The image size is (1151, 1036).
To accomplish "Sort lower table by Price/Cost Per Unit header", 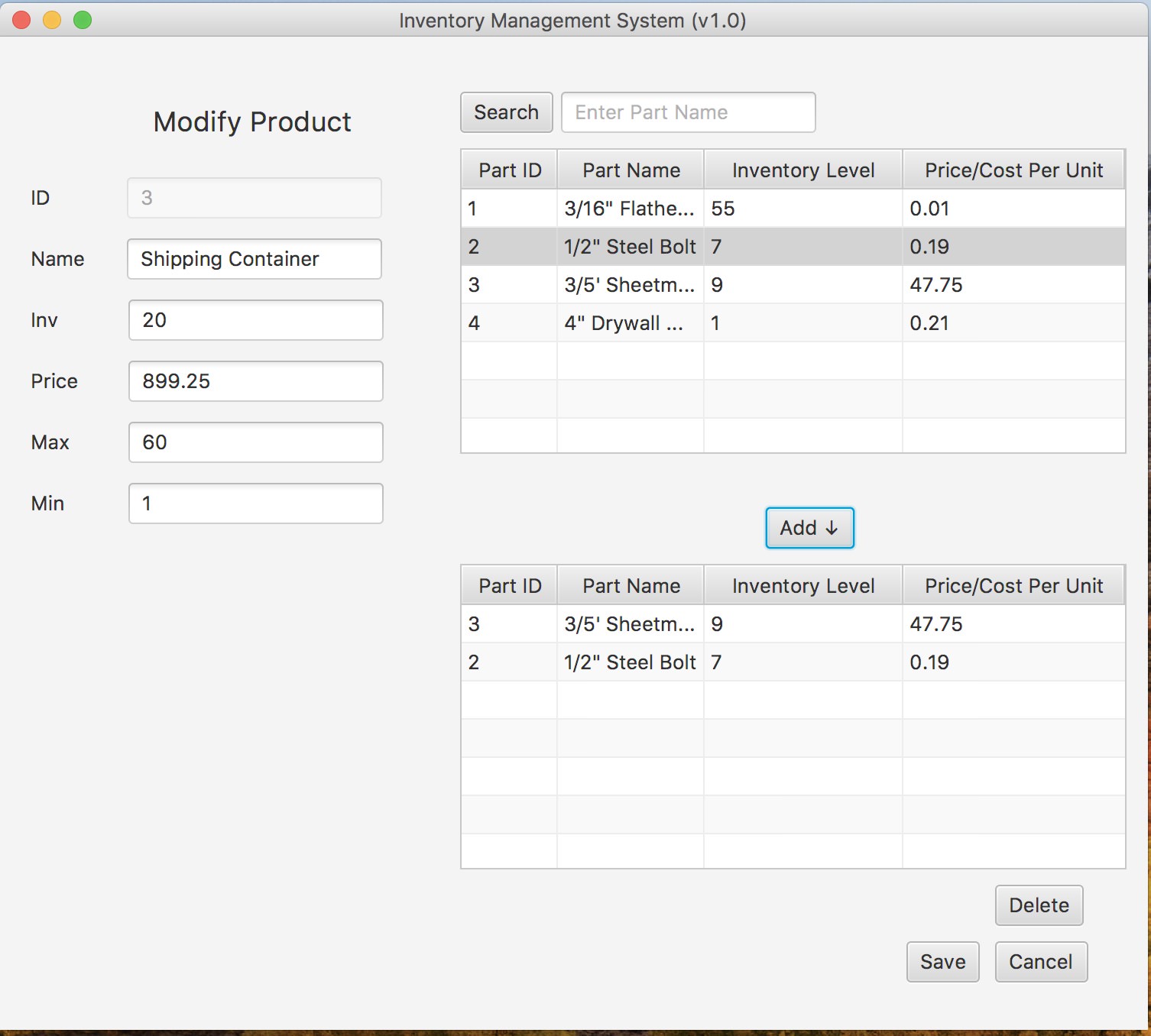I will click(1013, 585).
